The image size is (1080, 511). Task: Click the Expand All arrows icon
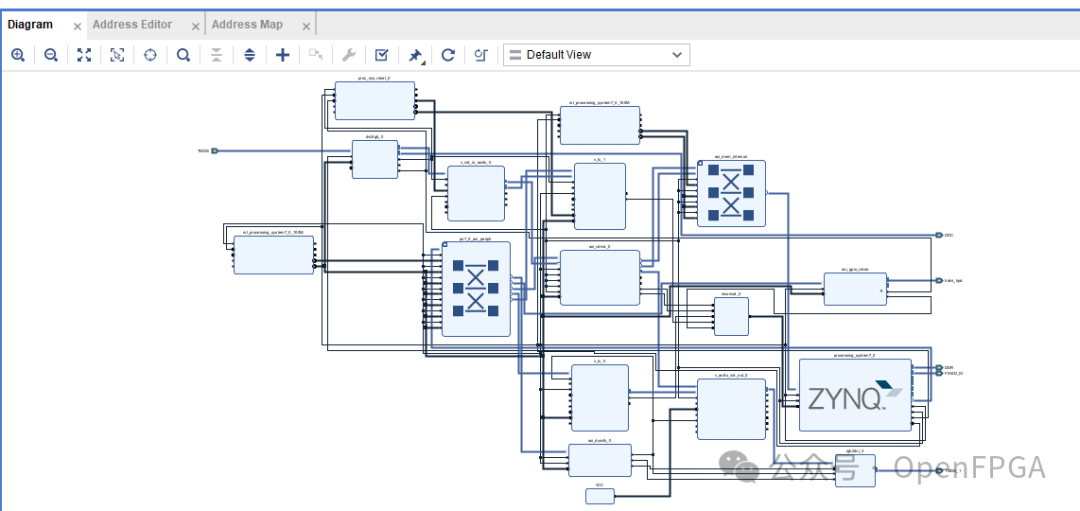pyautogui.click(x=250, y=55)
